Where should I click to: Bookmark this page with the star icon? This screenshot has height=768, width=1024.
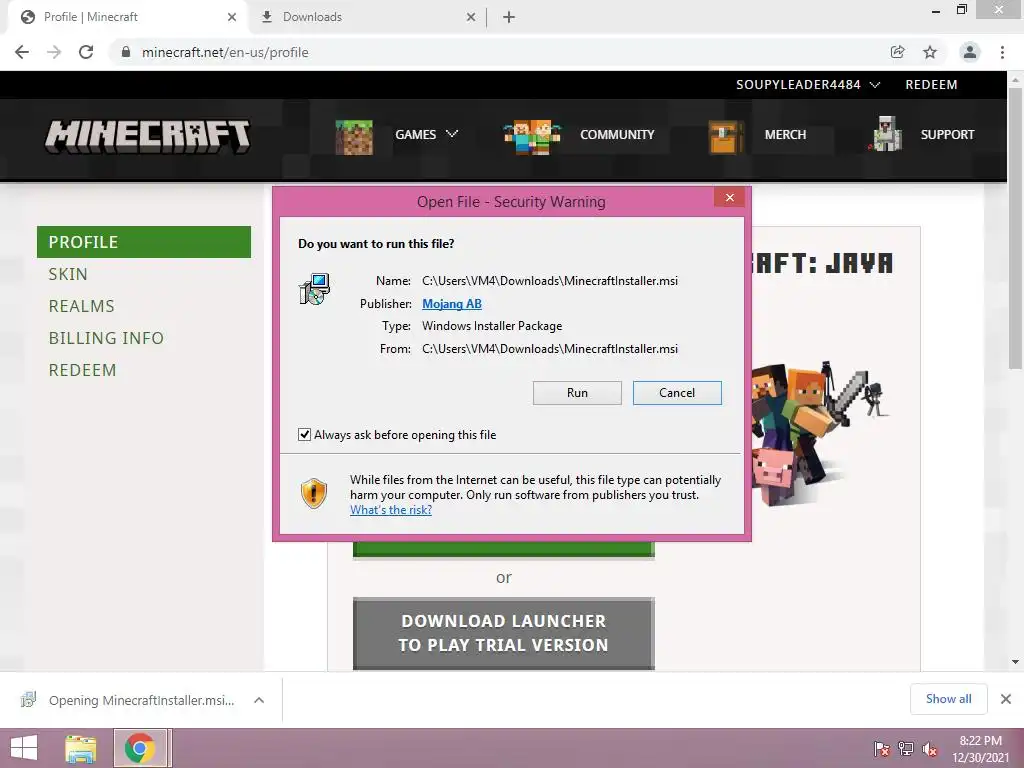click(930, 52)
